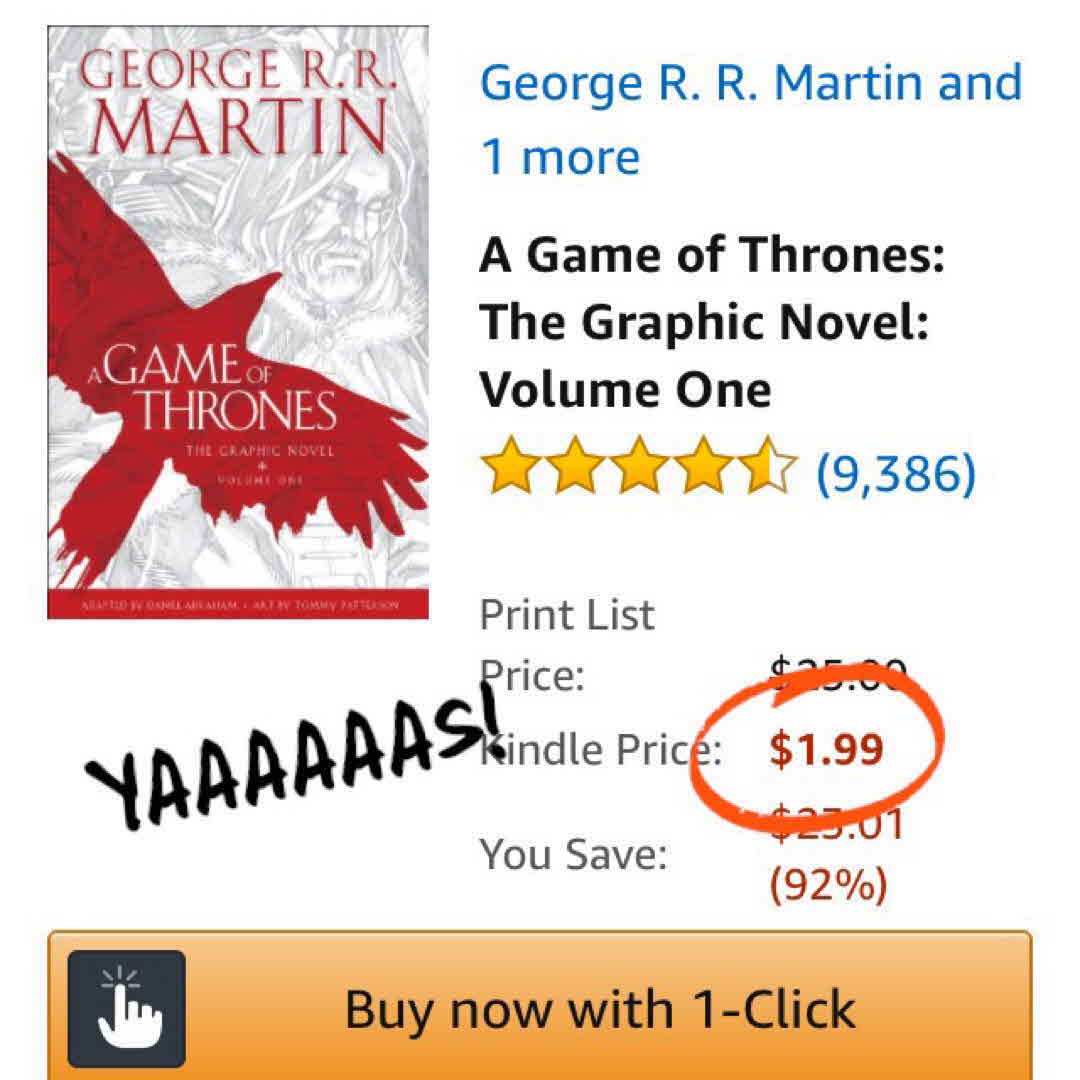The height and width of the screenshot is (1080, 1080).
Task: Tap the 1-Click hand pointer icon
Action: click(x=126, y=1008)
